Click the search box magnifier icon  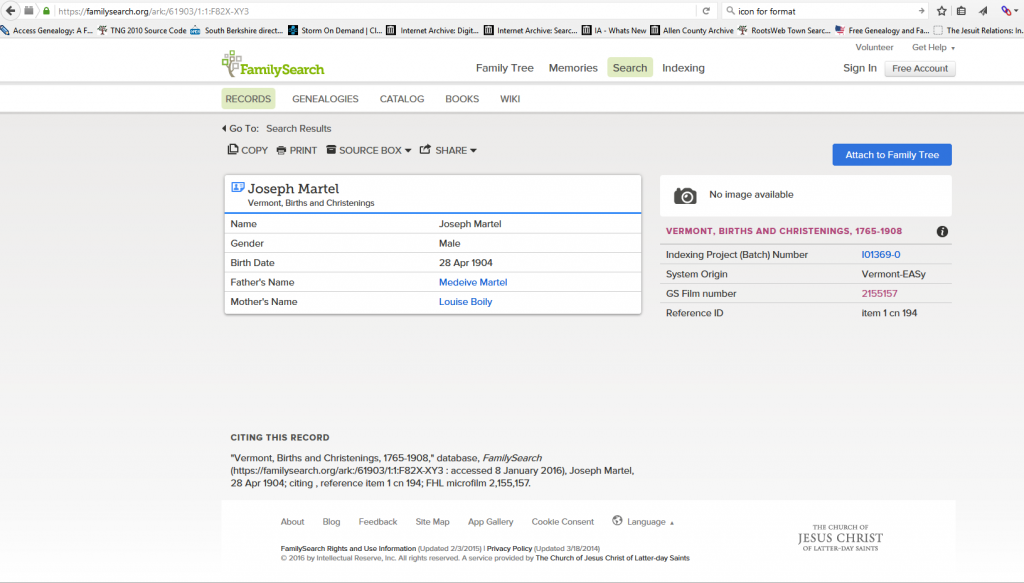(x=730, y=11)
